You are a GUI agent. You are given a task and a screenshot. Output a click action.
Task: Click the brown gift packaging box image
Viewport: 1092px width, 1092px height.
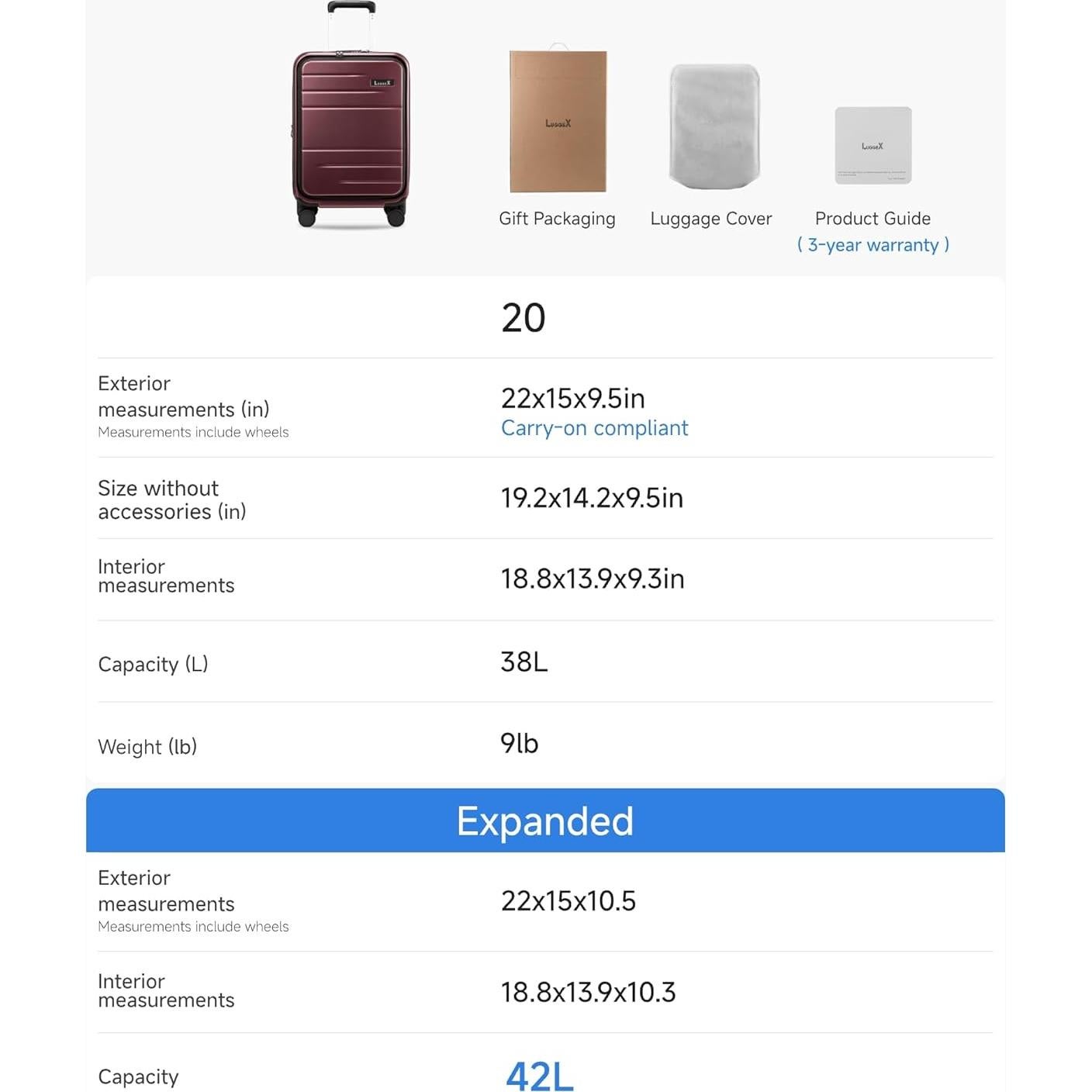coord(558,121)
